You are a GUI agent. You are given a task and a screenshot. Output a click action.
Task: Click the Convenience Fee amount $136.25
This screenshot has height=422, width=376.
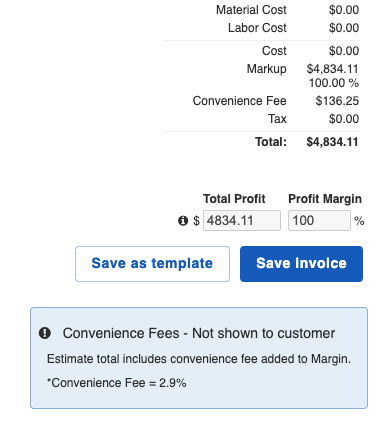tap(337, 101)
